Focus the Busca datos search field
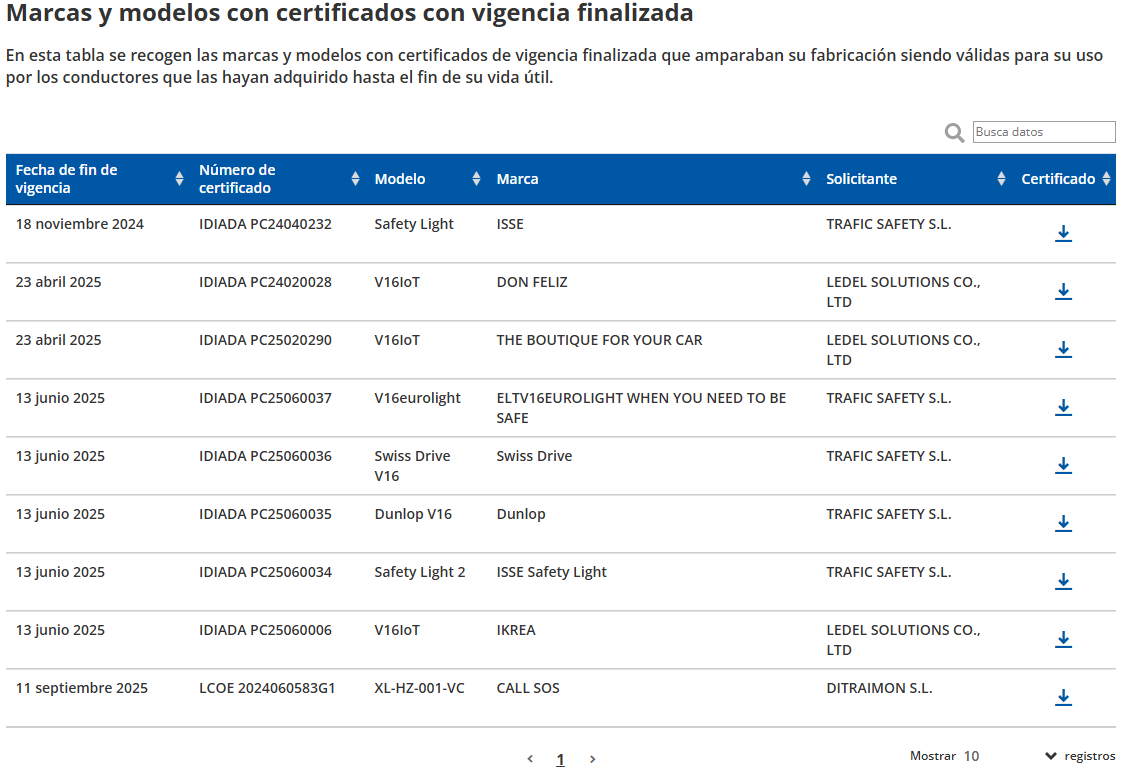 click(x=1043, y=132)
